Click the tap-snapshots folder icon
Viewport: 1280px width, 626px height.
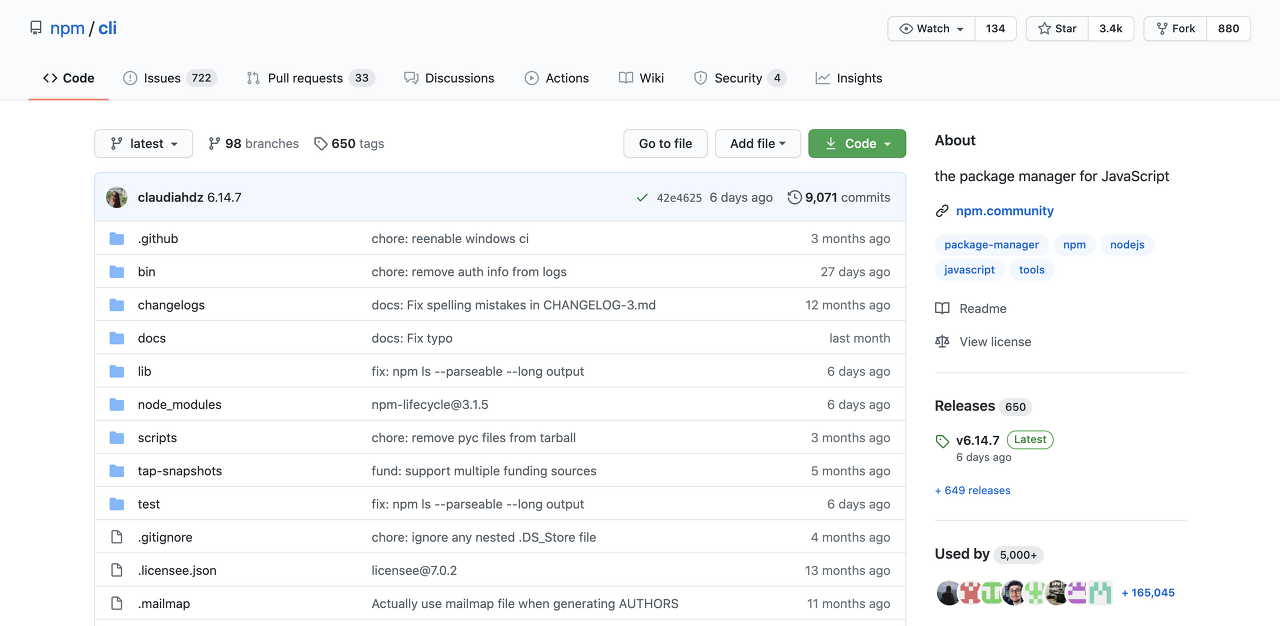pos(117,471)
